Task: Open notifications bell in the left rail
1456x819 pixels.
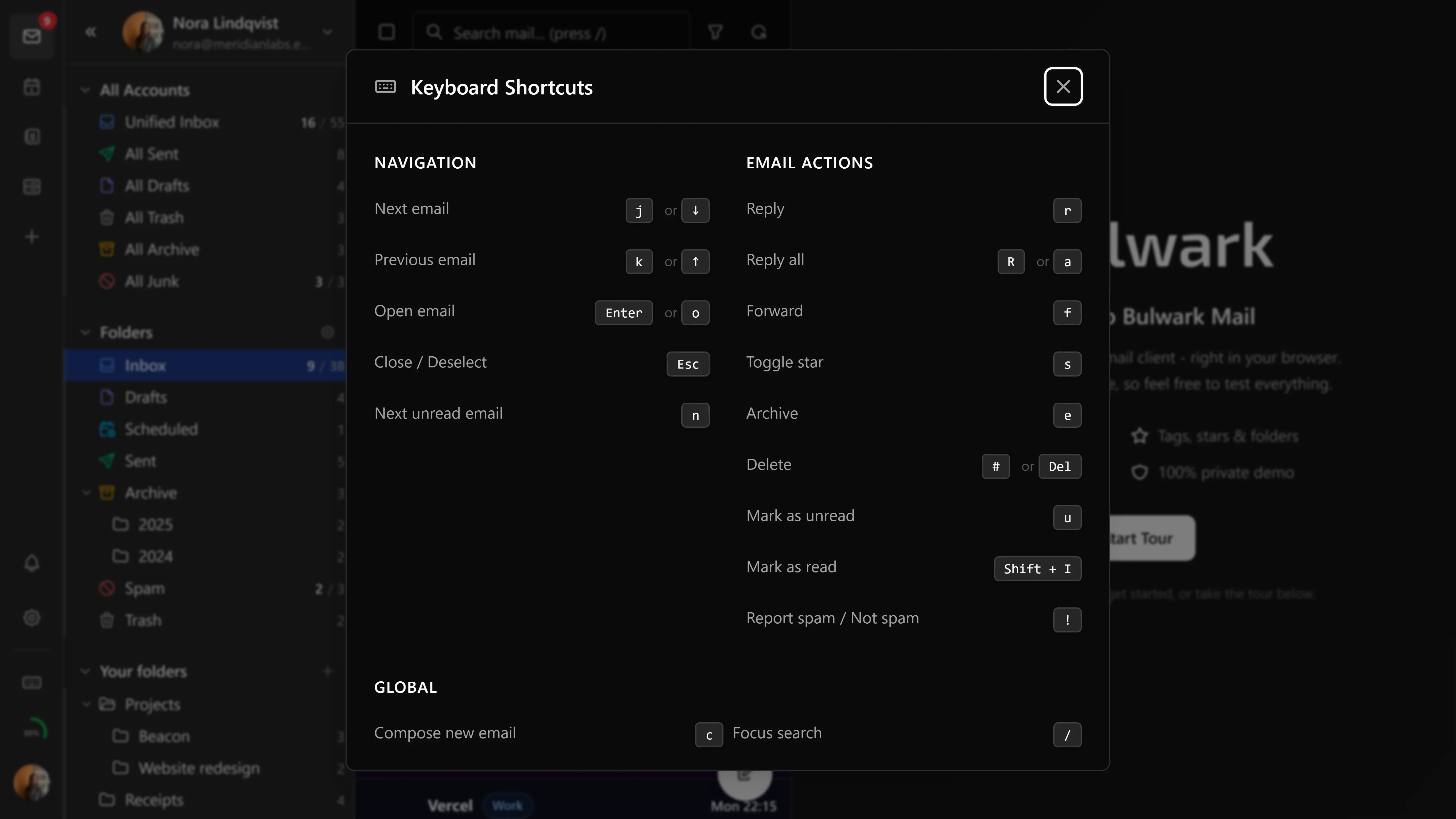Action: 32,563
